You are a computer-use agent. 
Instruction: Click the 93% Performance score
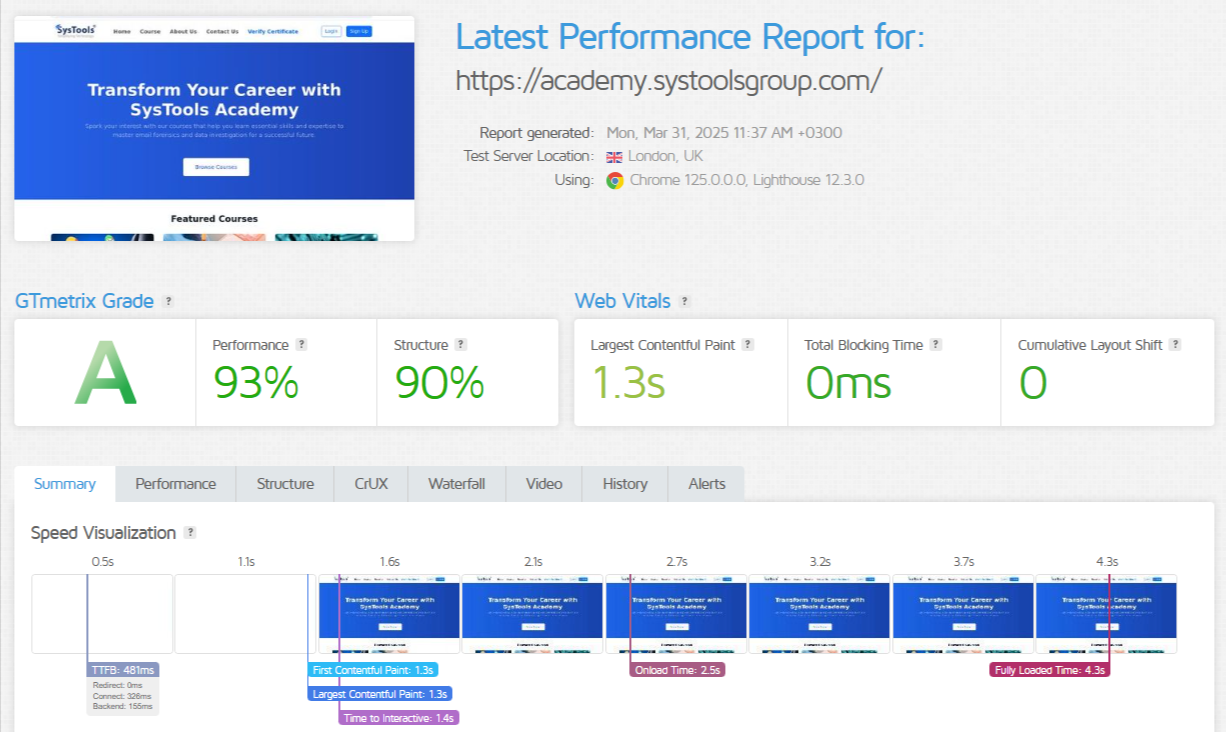tap(256, 383)
